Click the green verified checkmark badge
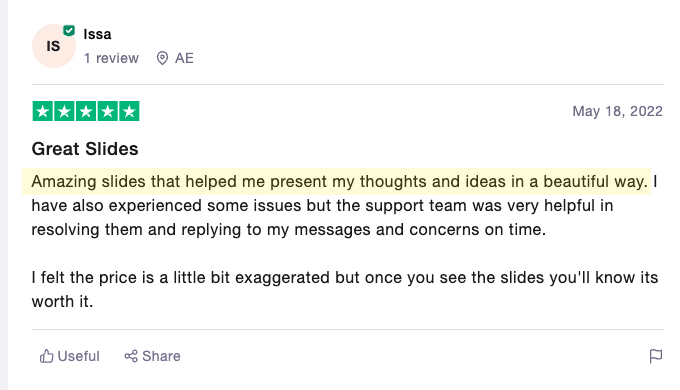 point(69,31)
